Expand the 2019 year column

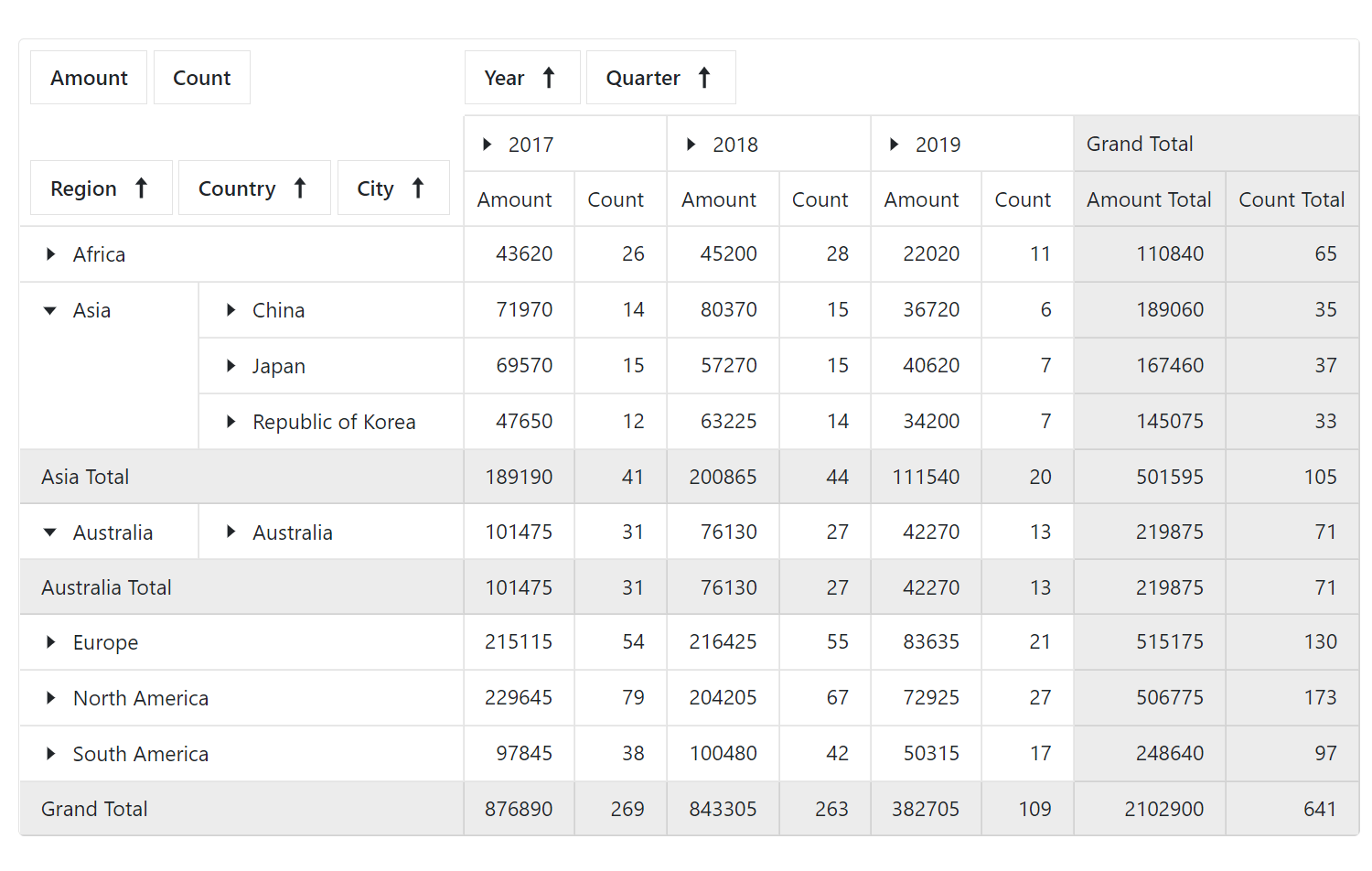895,145
